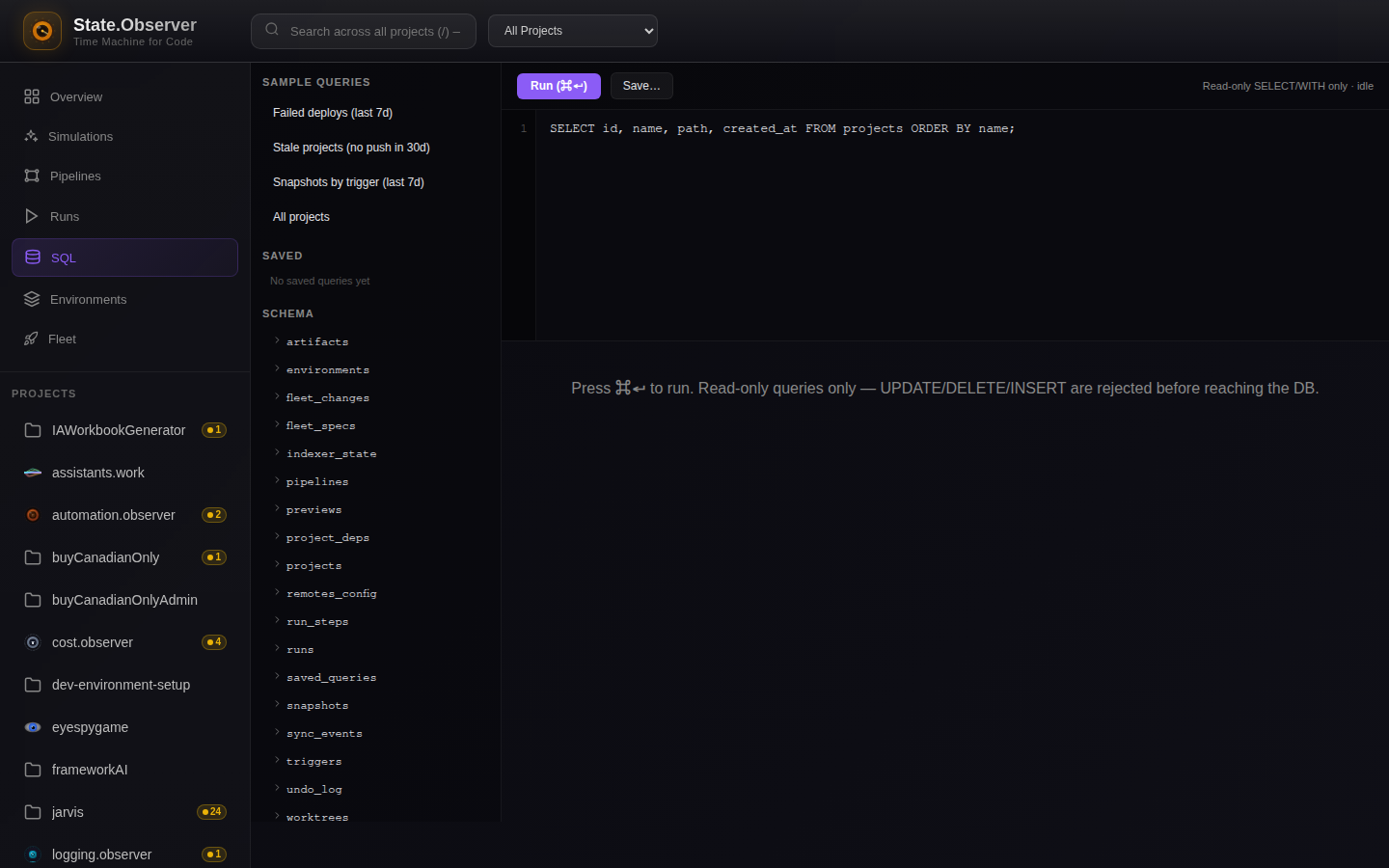The width and height of the screenshot is (1389, 868).
Task: Click the jarvis folder icon
Action: [x=33, y=812]
